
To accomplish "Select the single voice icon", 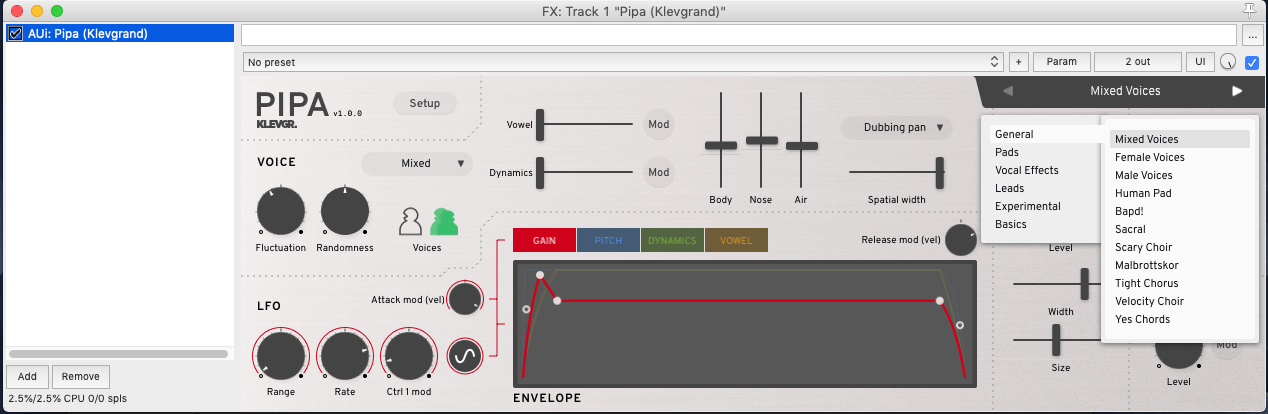I will pos(409,222).
